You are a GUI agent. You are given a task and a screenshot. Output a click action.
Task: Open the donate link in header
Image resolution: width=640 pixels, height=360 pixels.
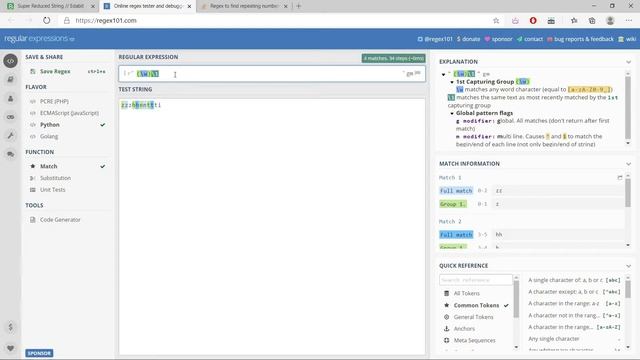pos(469,39)
